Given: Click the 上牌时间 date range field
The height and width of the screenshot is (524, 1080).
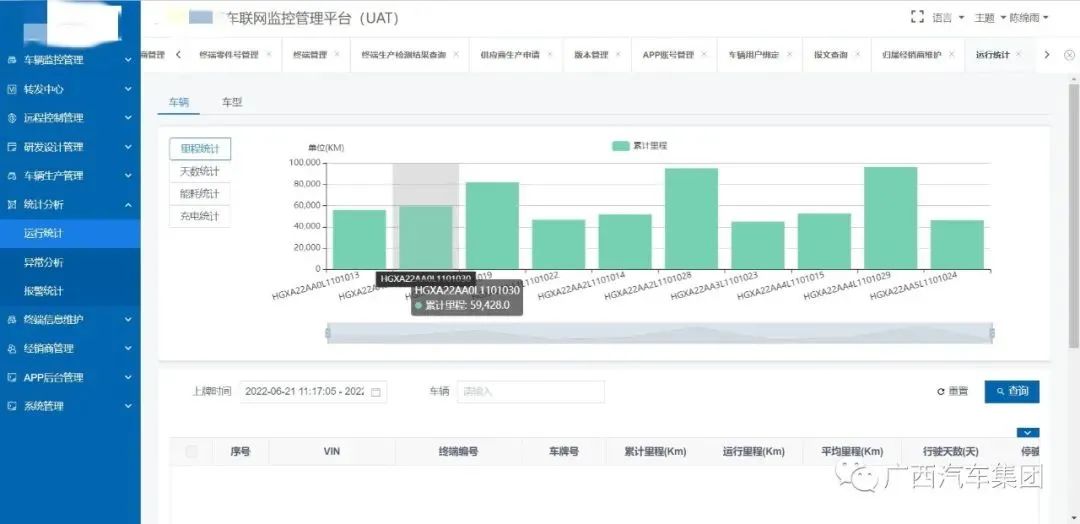Looking at the screenshot, I should pos(313,392).
